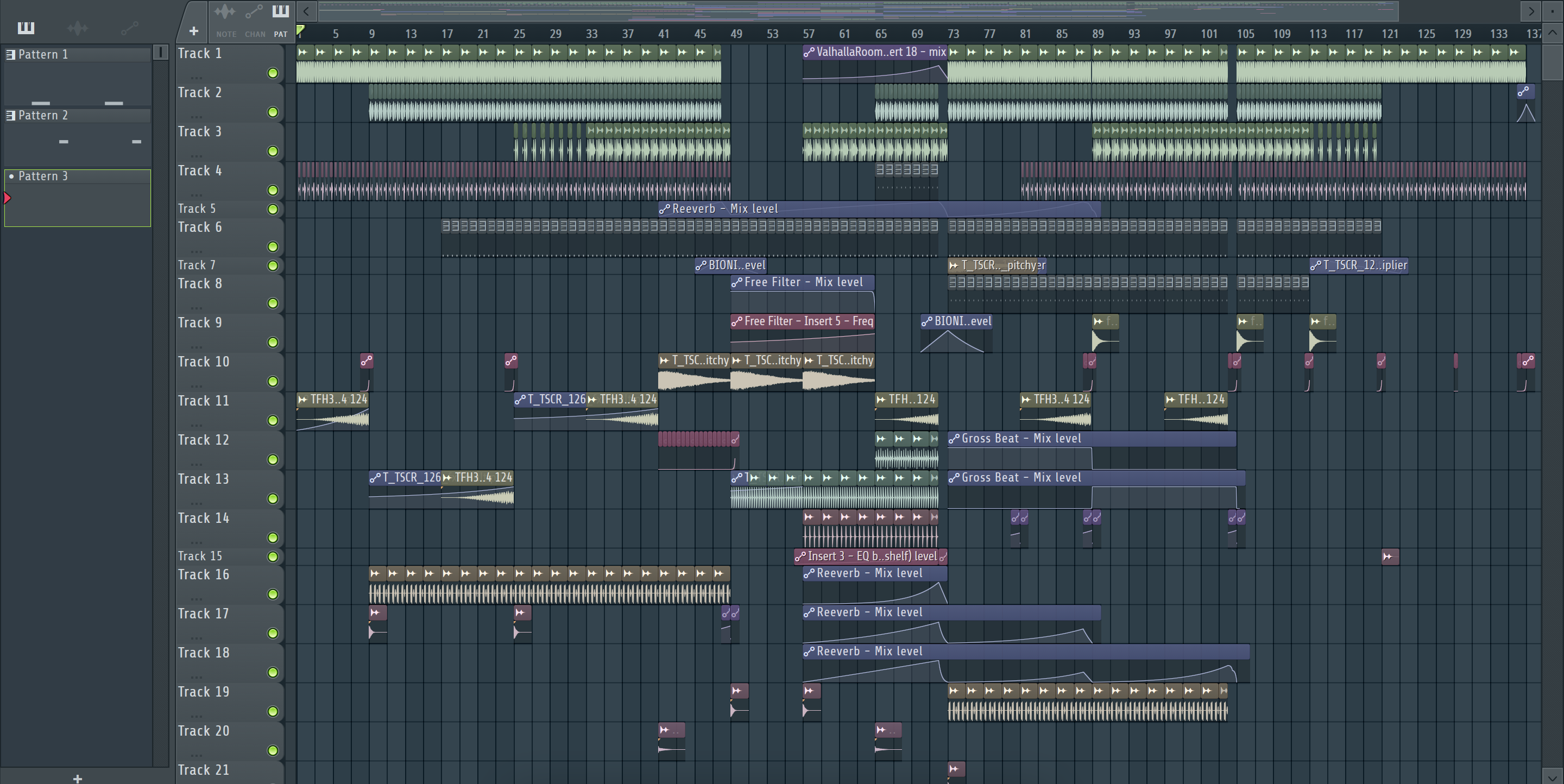Viewport: 1564px width, 784px height.
Task: Select the audio waveform filter in the picker panel
Action: click(x=77, y=27)
